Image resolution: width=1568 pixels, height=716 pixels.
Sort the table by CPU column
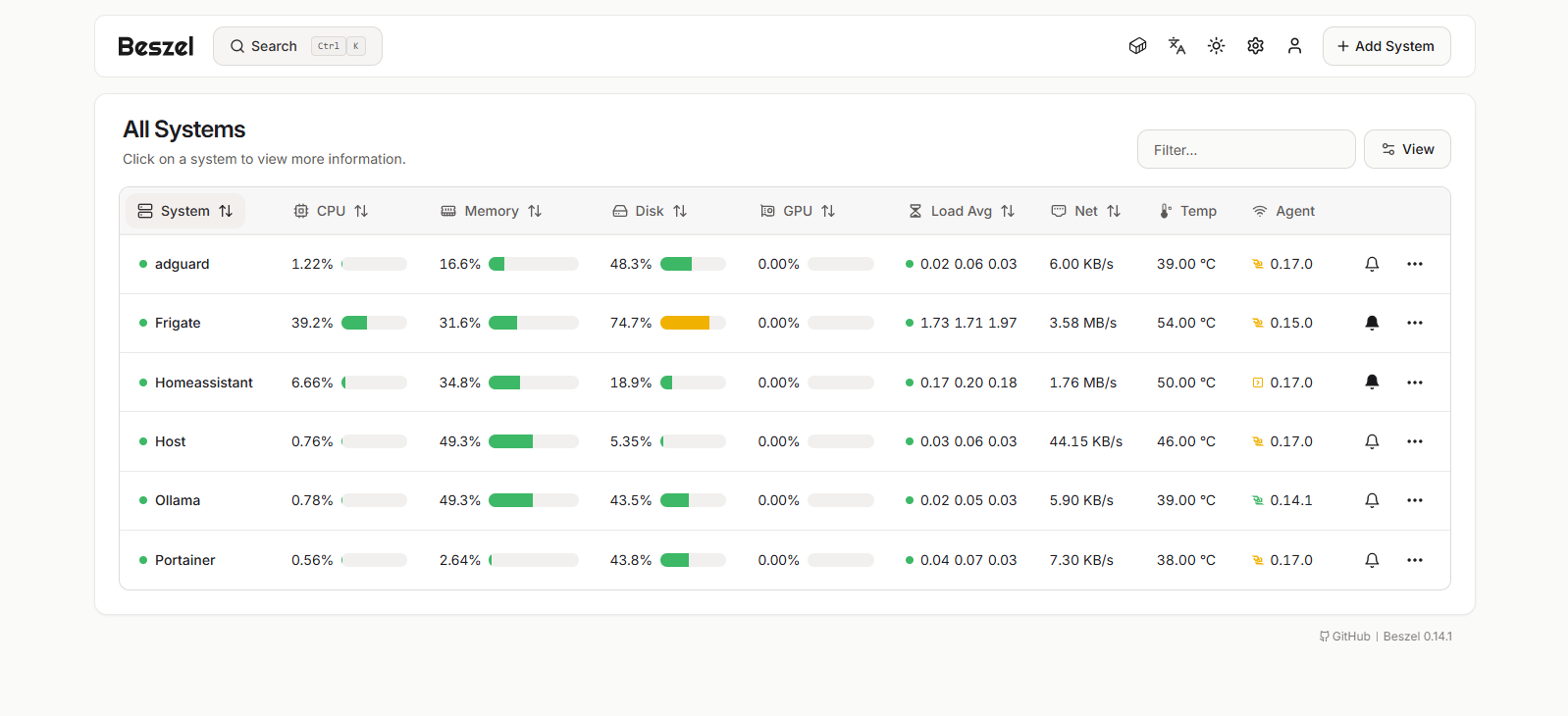331,211
